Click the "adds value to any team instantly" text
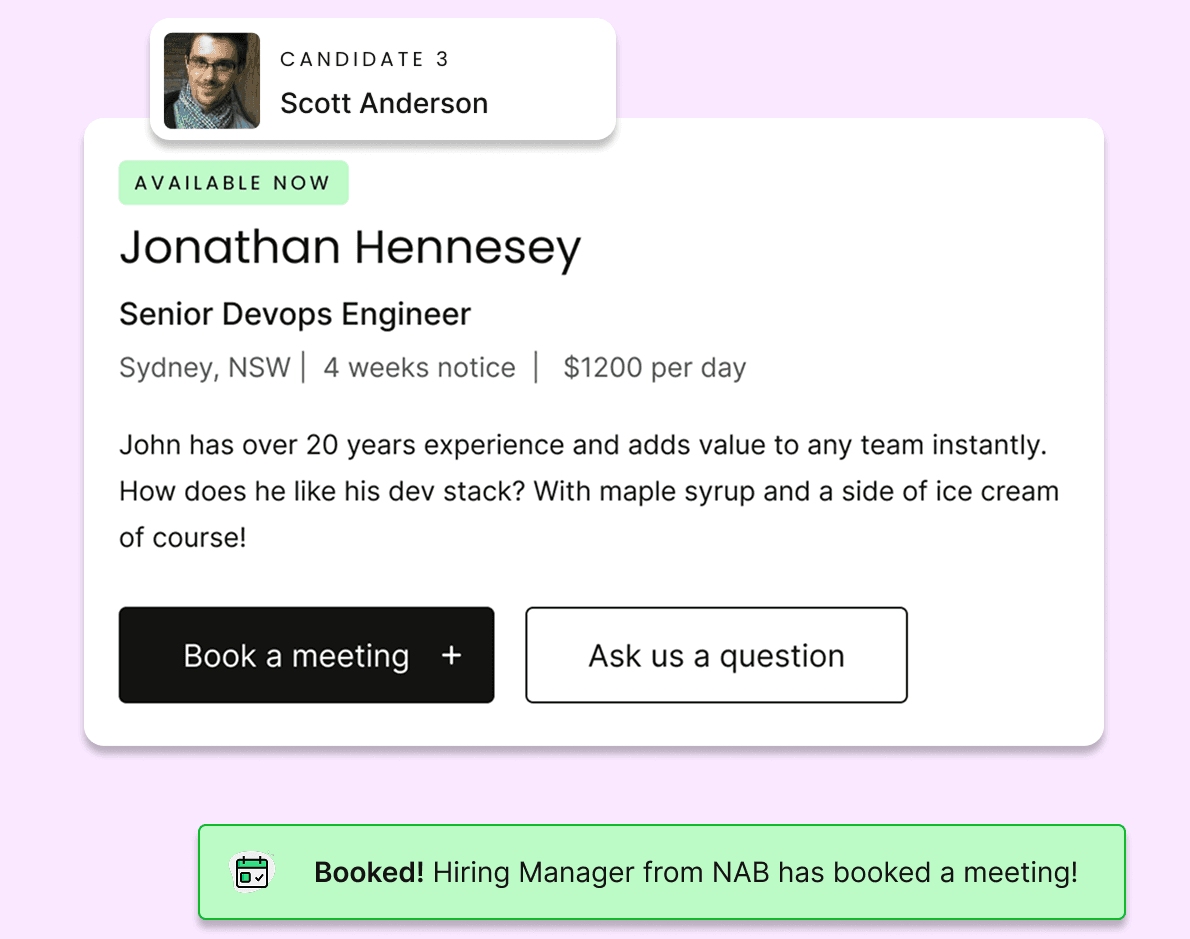This screenshot has width=1190, height=939. [x=837, y=444]
